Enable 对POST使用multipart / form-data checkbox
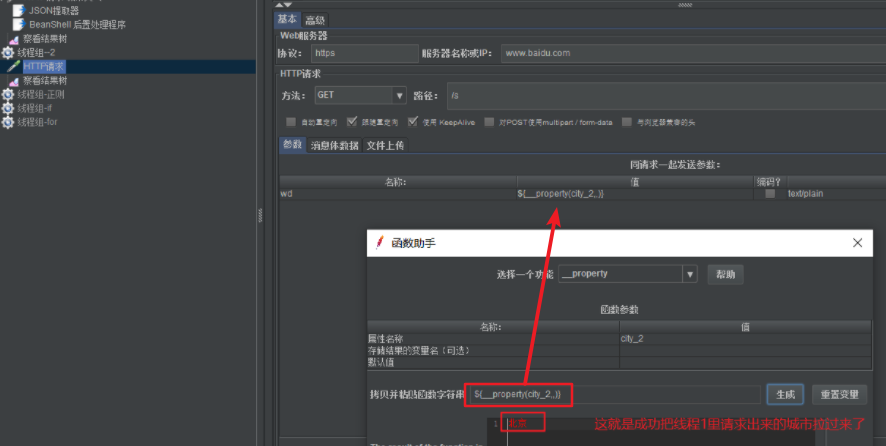The width and height of the screenshot is (886, 446). [x=489, y=122]
